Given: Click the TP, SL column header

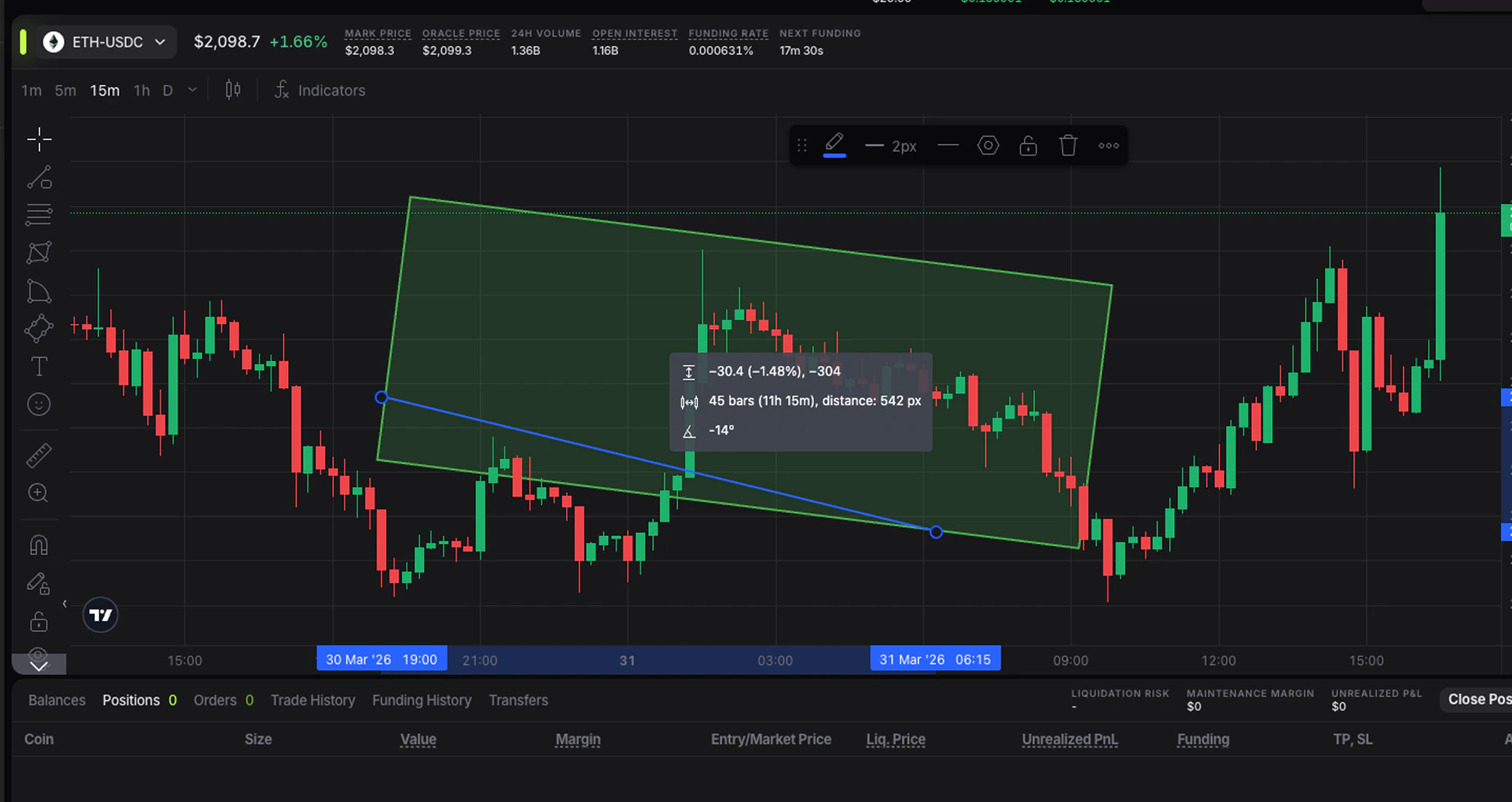Looking at the screenshot, I should (x=1352, y=740).
